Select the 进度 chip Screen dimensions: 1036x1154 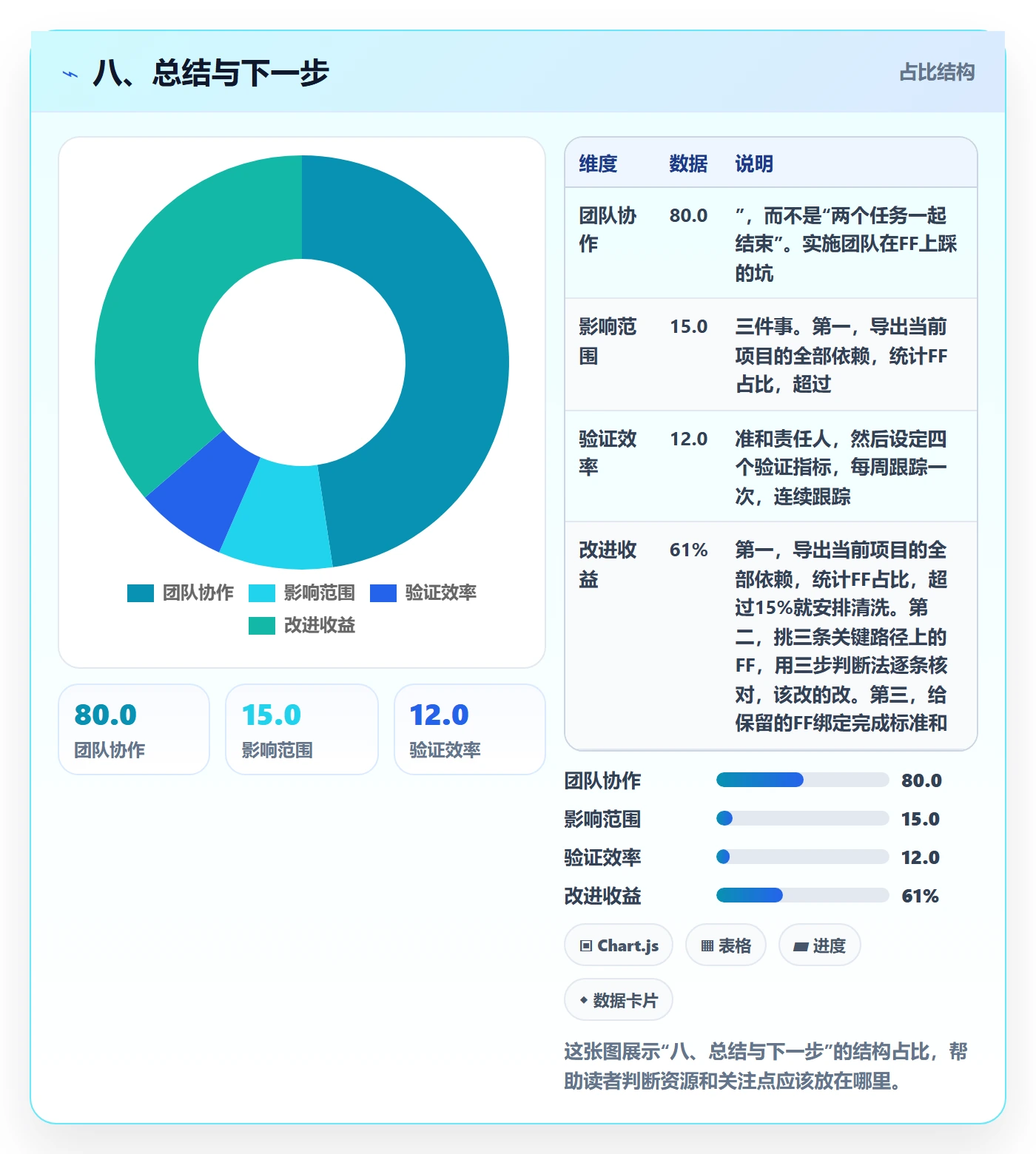pos(820,945)
